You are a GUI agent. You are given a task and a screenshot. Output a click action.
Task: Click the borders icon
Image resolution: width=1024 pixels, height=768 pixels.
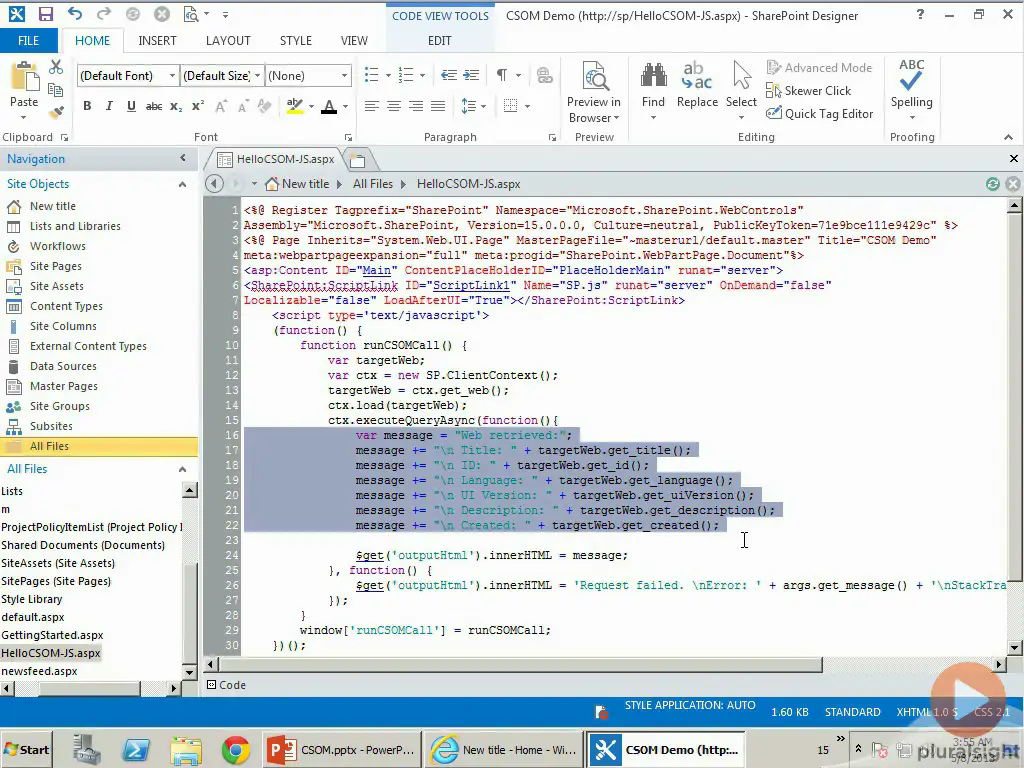coord(511,106)
